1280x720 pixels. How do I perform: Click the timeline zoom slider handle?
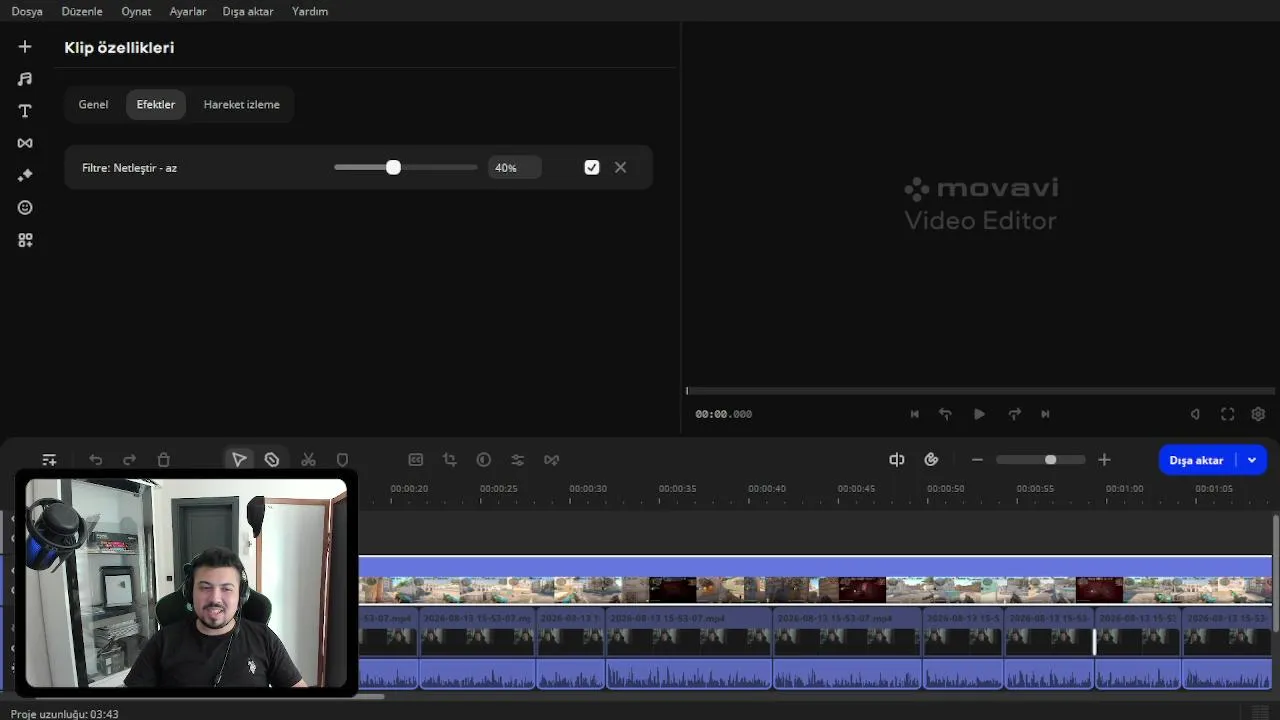[x=1050, y=460]
